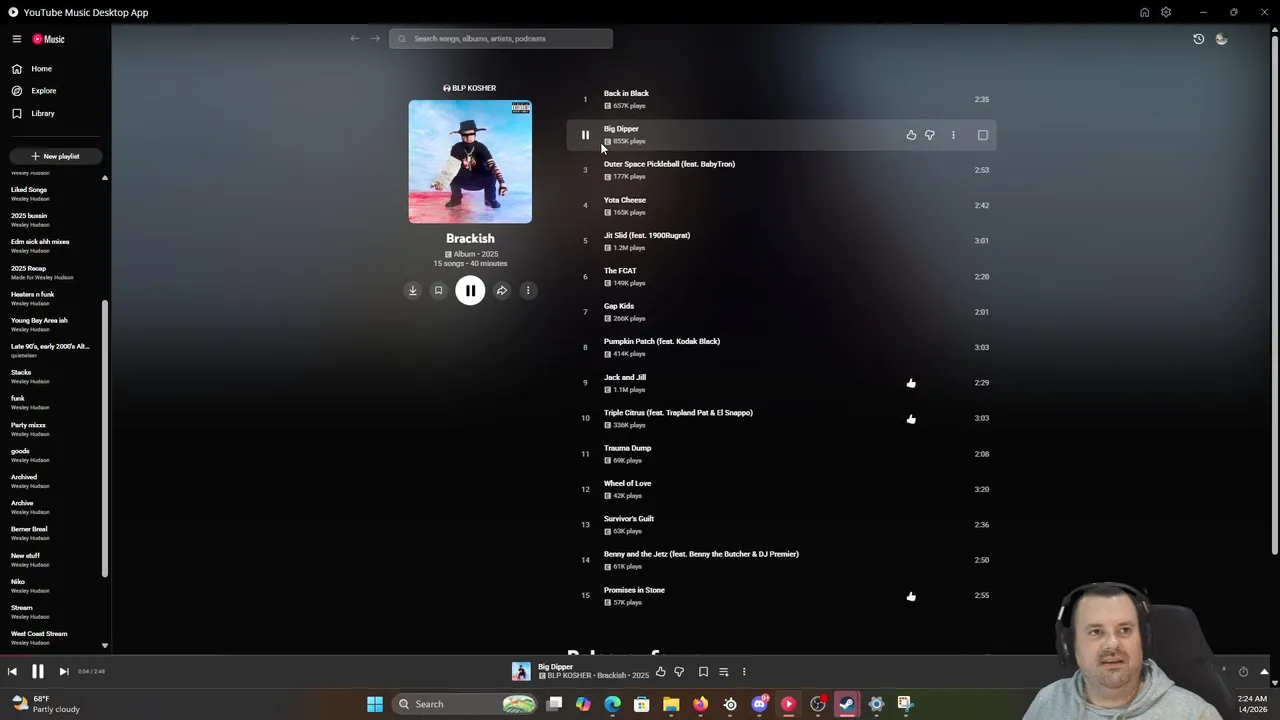Viewport: 1280px width, 720px height.
Task: Play the track Yota Cheese
Action: (625, 200)
